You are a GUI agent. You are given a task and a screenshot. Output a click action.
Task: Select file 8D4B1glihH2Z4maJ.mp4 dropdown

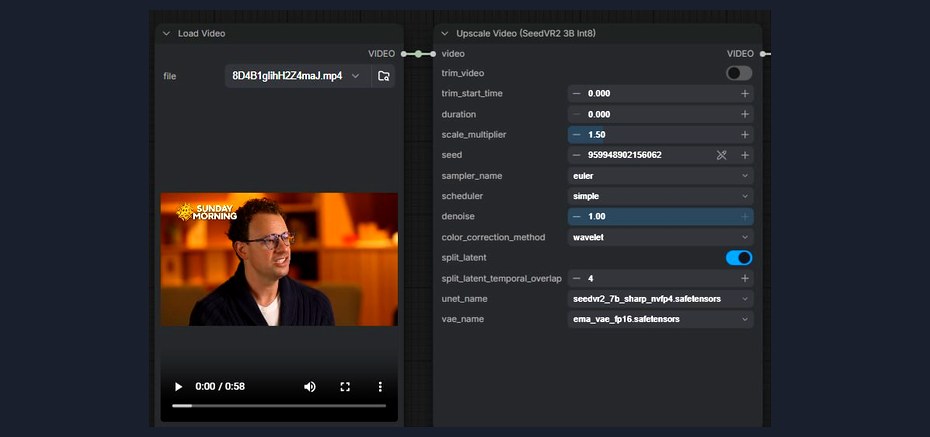[x=298, y=76]
